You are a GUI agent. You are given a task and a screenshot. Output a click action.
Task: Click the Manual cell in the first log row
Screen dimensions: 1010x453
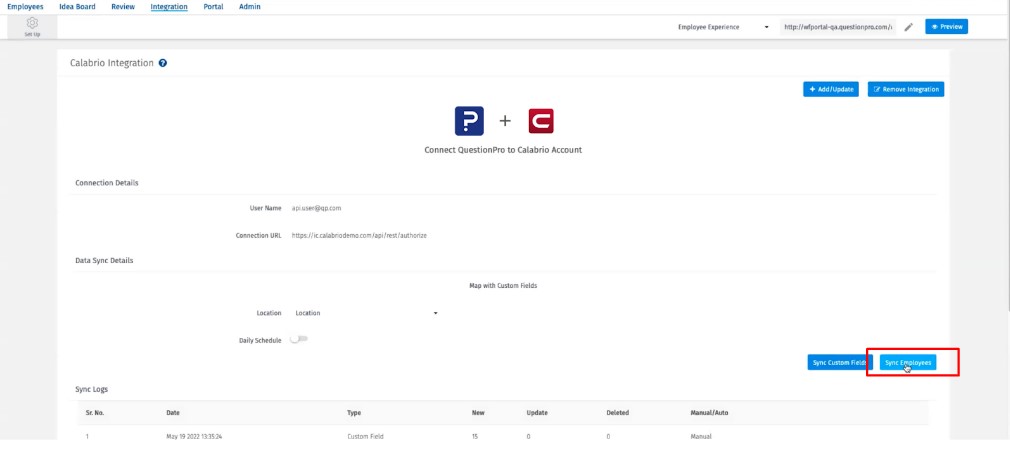coord(701,436)
